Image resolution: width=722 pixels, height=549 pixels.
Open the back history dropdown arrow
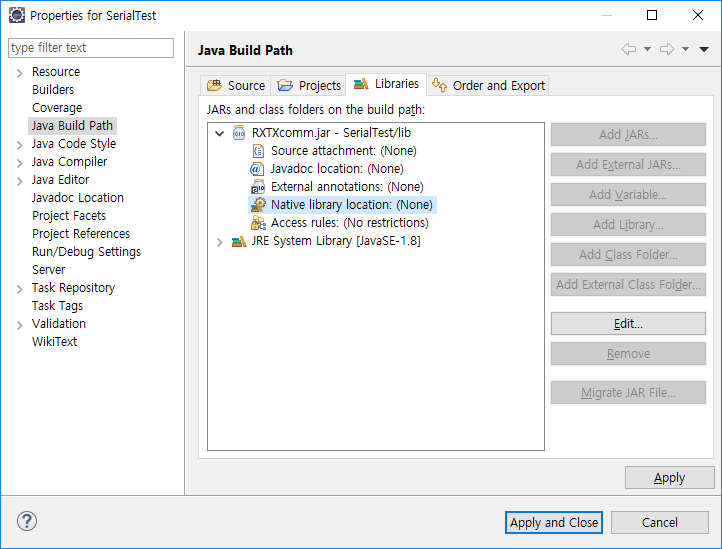pos(647,49)
